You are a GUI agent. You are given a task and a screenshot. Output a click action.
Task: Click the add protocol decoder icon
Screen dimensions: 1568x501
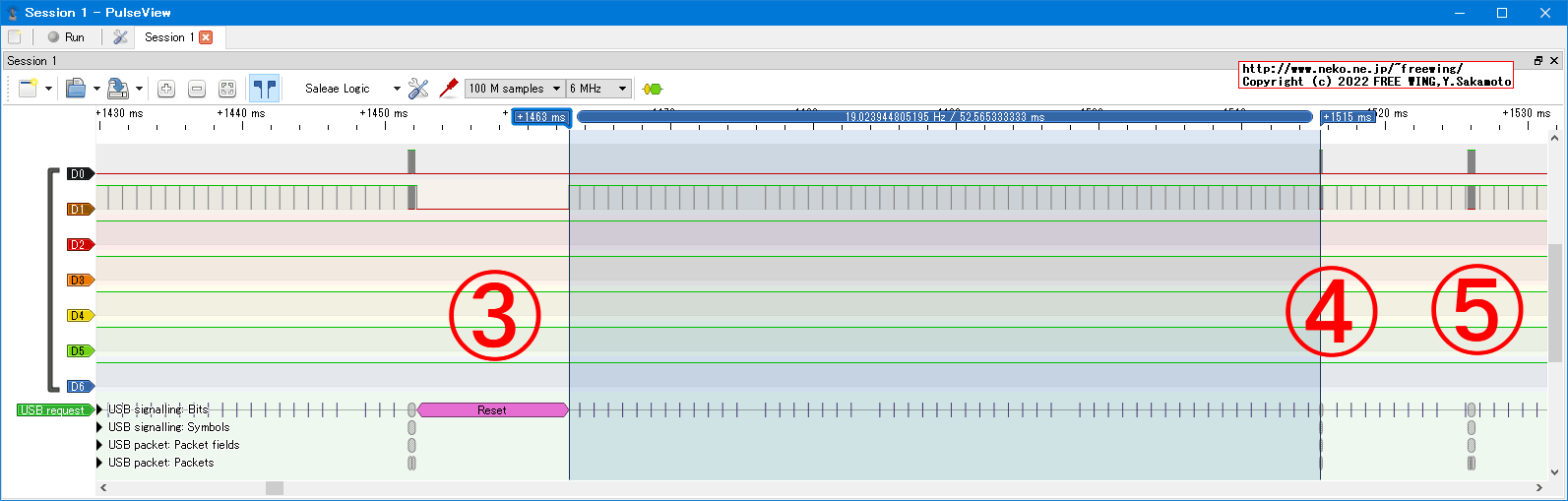pos(652,89)
